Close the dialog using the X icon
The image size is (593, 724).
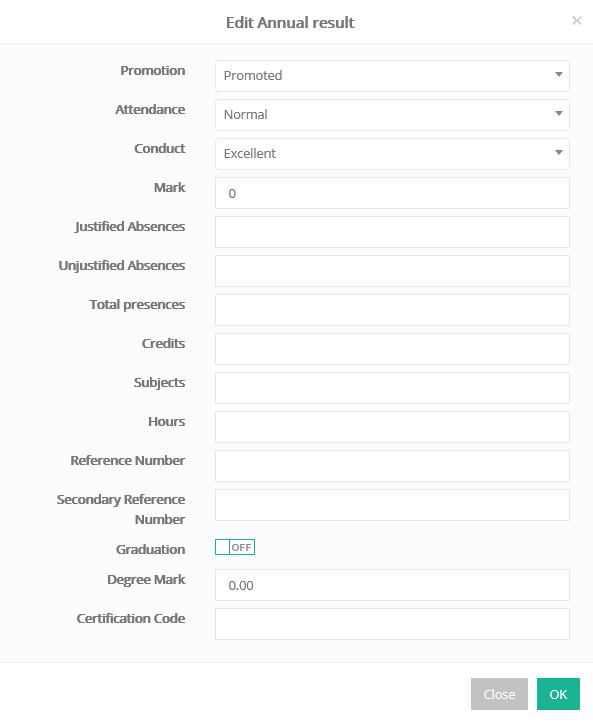point(576,20)
